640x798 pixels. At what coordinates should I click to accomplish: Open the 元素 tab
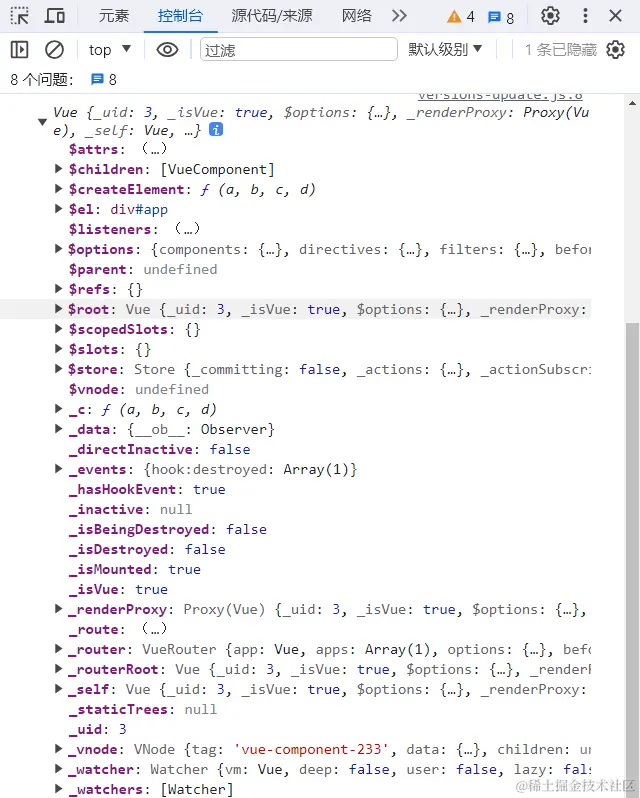[x=113, y=16]
